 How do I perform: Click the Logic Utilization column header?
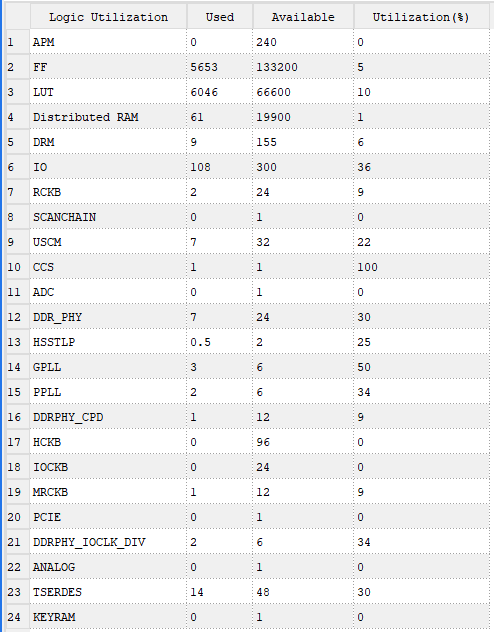coord(108,17)
